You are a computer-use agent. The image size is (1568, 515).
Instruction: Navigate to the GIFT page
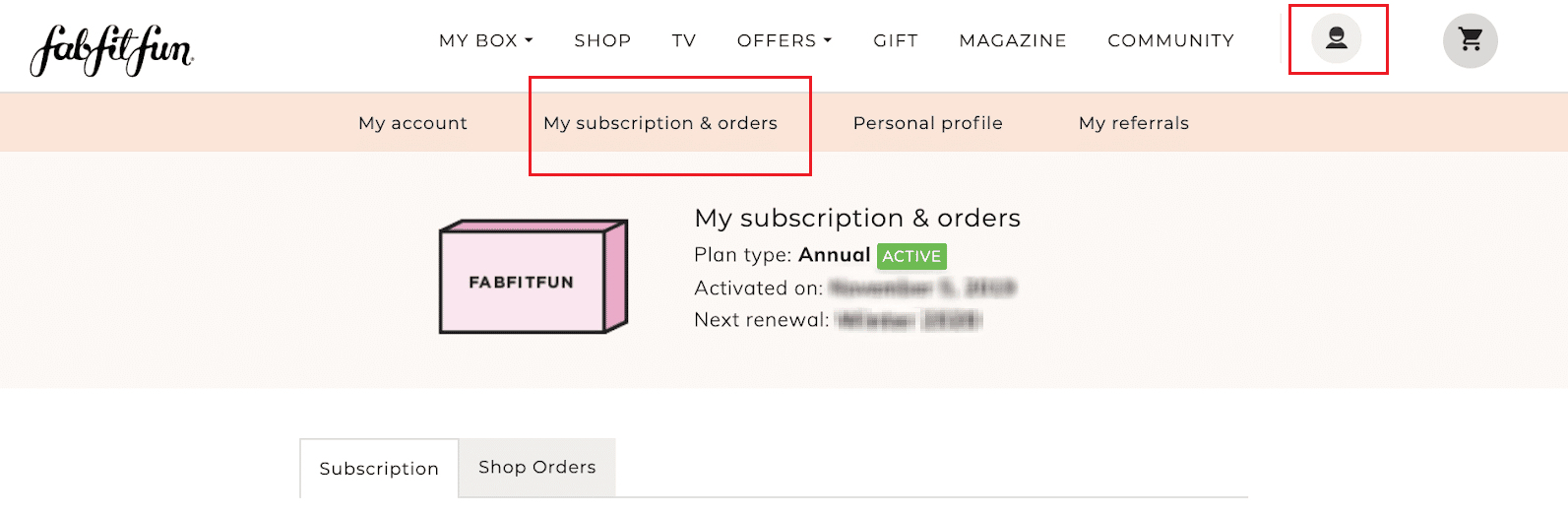pos(896,40)
